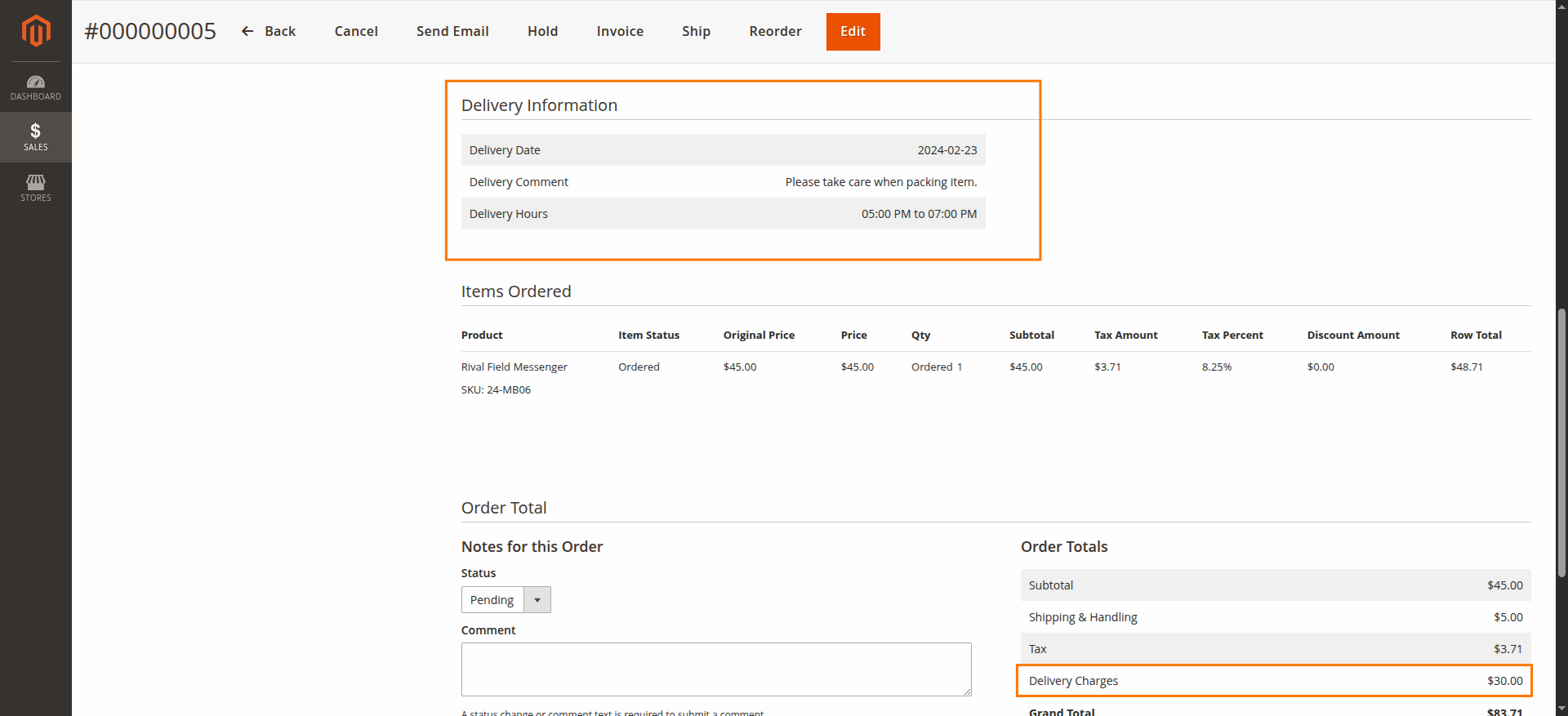Click the $30.00 delivery charges amount
The height and width of the screenshot is (716, 1568).
pos(1504,681)
